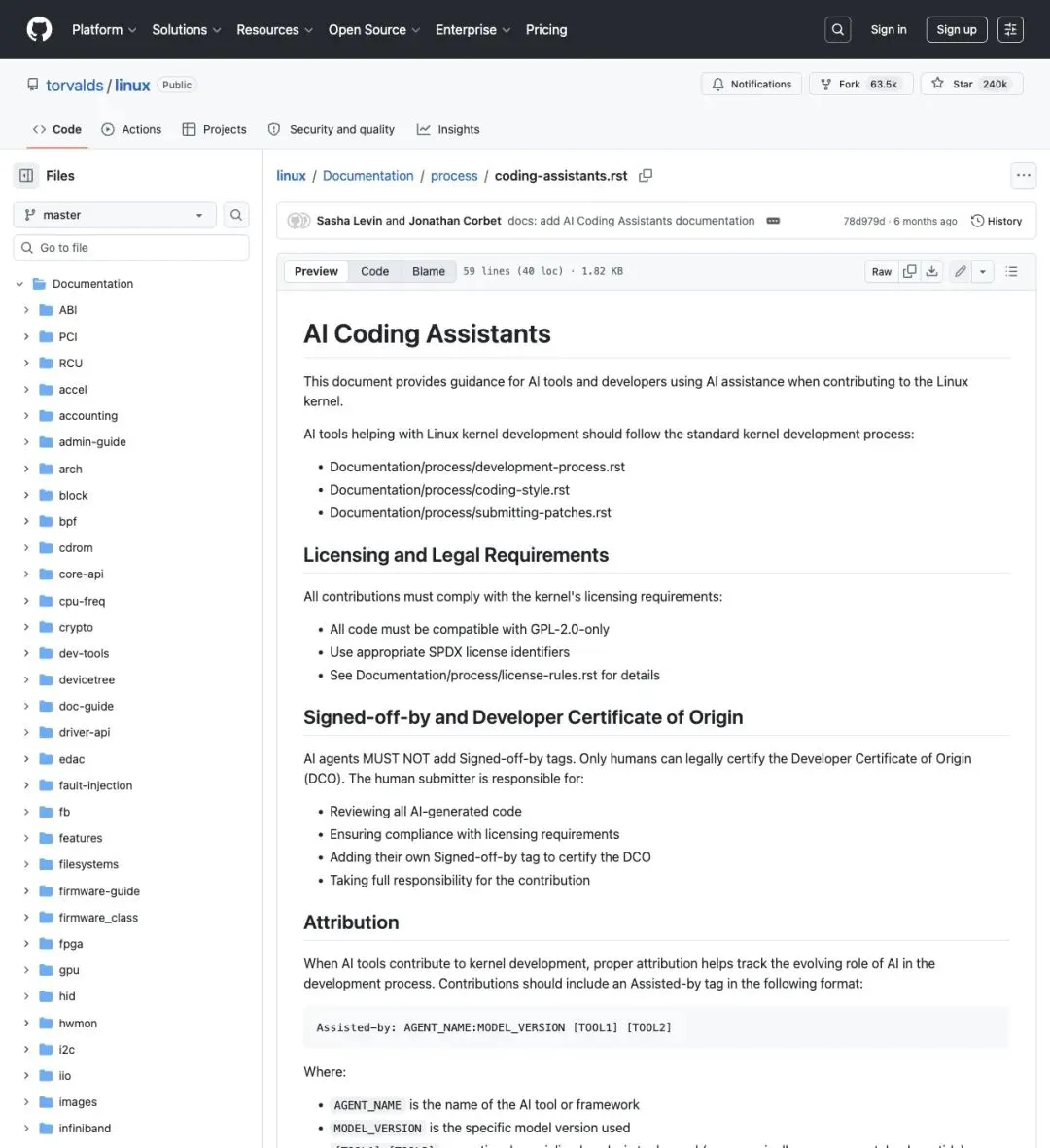Star the linux repository
Screen dimensions: 1050x1148
(971, 84)
